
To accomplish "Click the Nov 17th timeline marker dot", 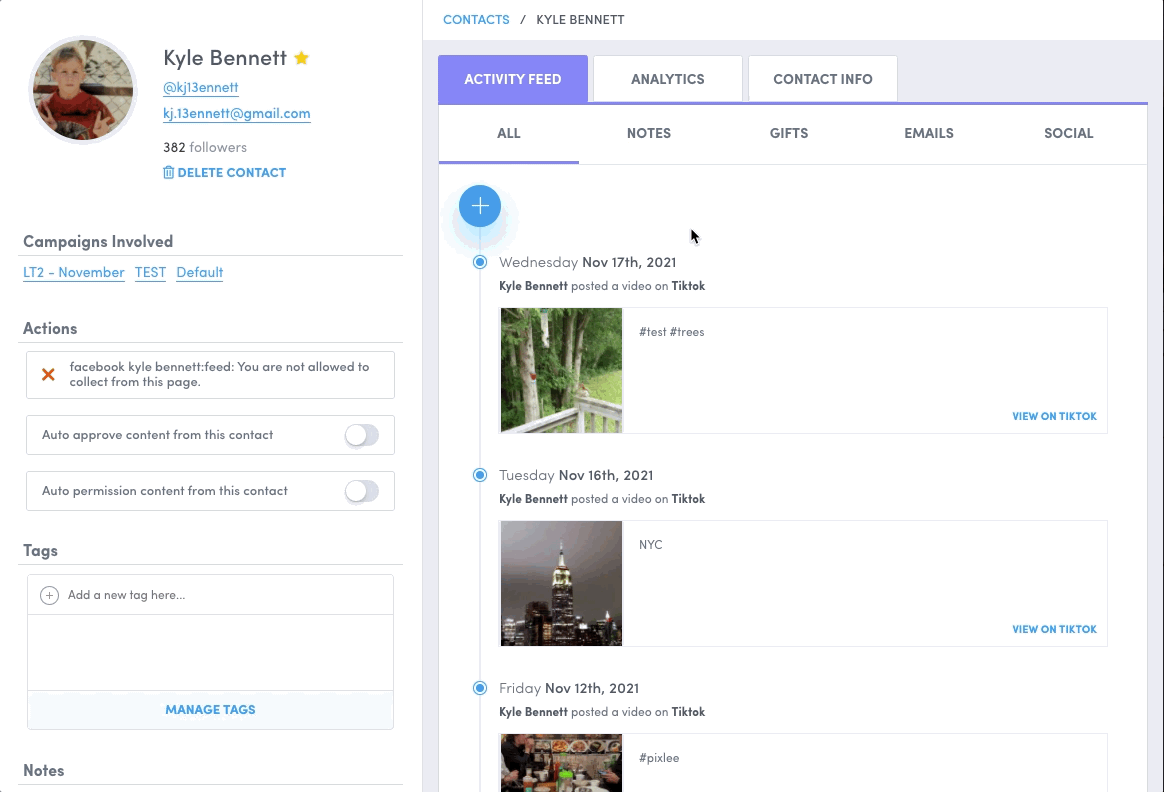I will point(480,262).
